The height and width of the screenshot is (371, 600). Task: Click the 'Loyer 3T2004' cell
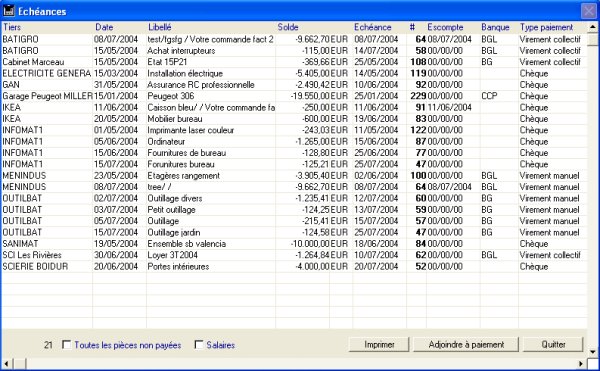click(173, 255)
